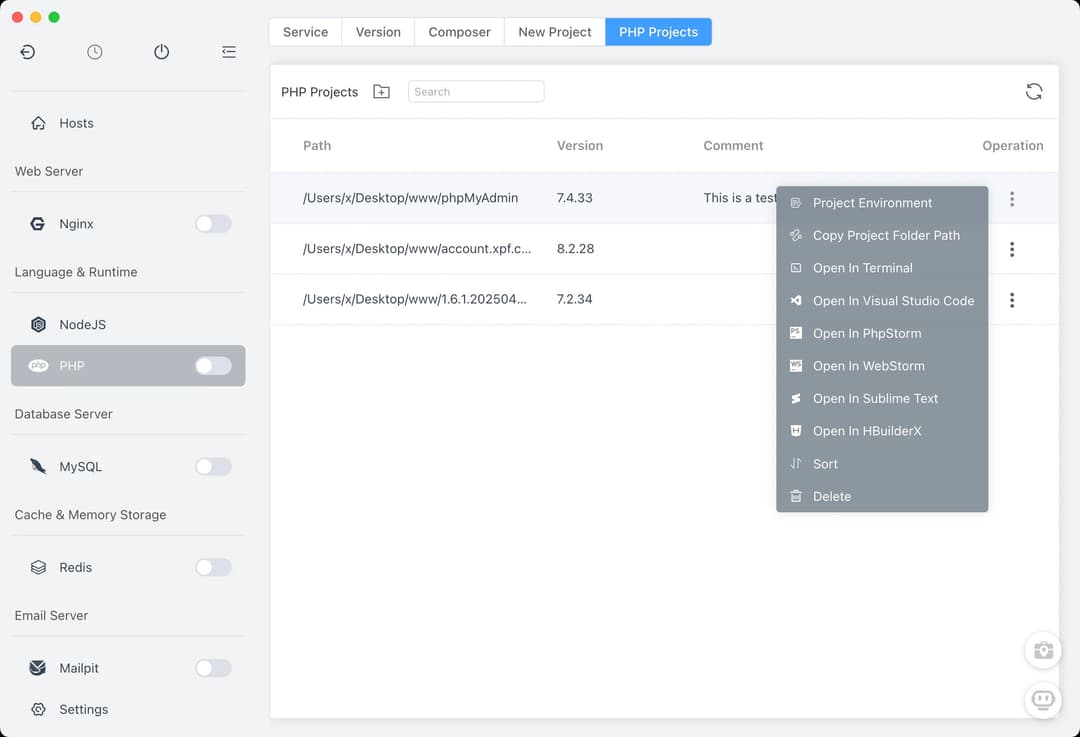Switch to the Service tab
Image resolution: width=1080 pixels, height=737 pixels.
[305, 32]
